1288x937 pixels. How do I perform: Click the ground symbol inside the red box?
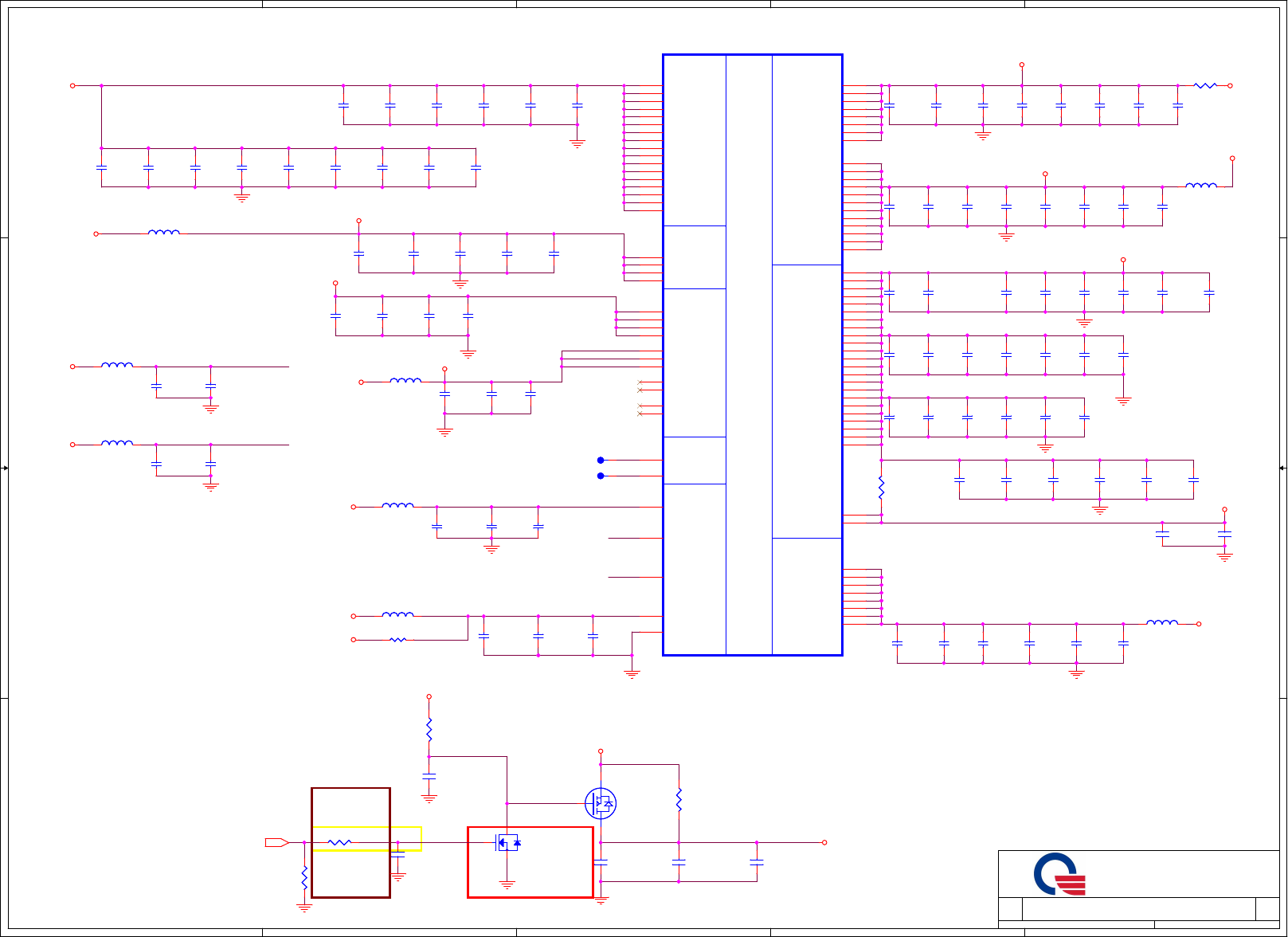(507, 884)
